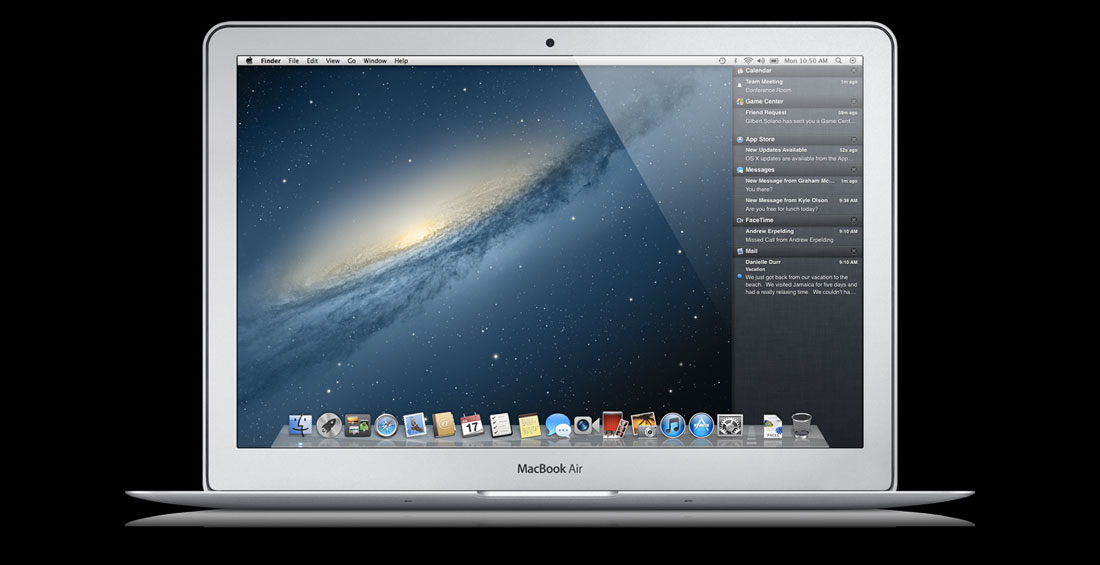Open the Apple menu
Screen dimensions: 1100x565
point(249,61)
